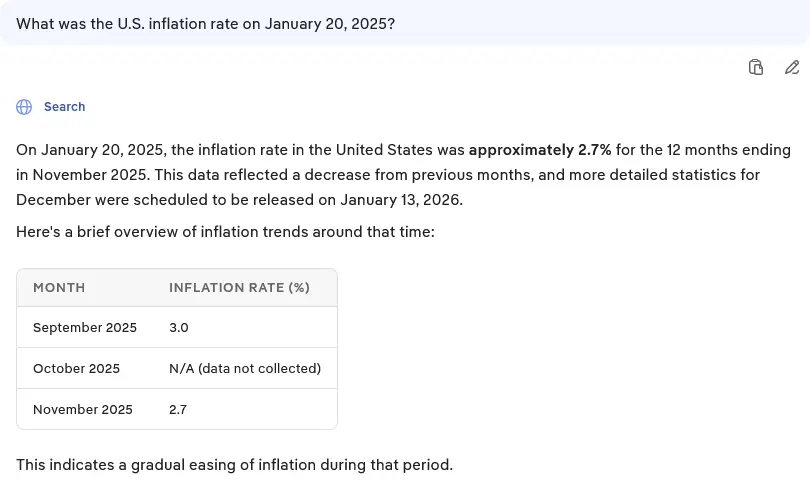The image size is (810, 485).
Task: Select the 3.0 inflation value cell
Action: coord(179,328)
